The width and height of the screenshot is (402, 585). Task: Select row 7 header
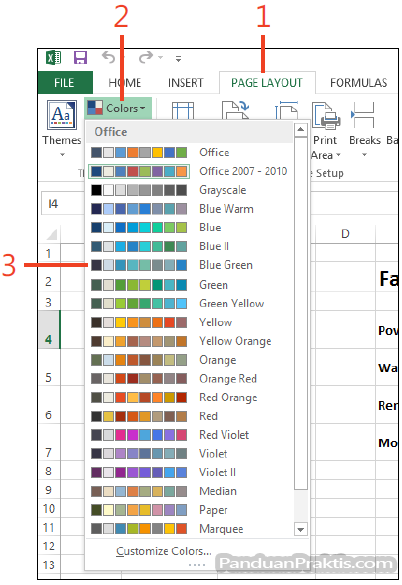[x=49, y=442]
